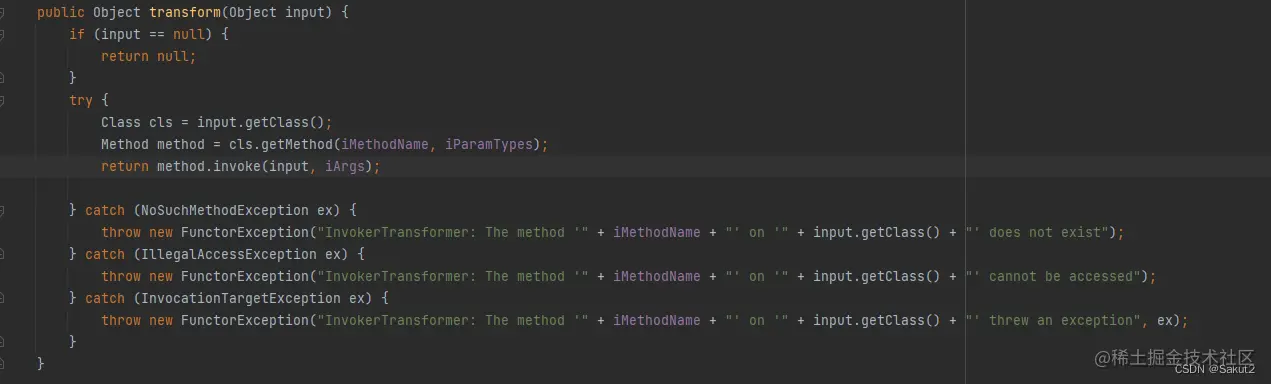Click iMethodName in the "does not exist" line

point(656,232)
